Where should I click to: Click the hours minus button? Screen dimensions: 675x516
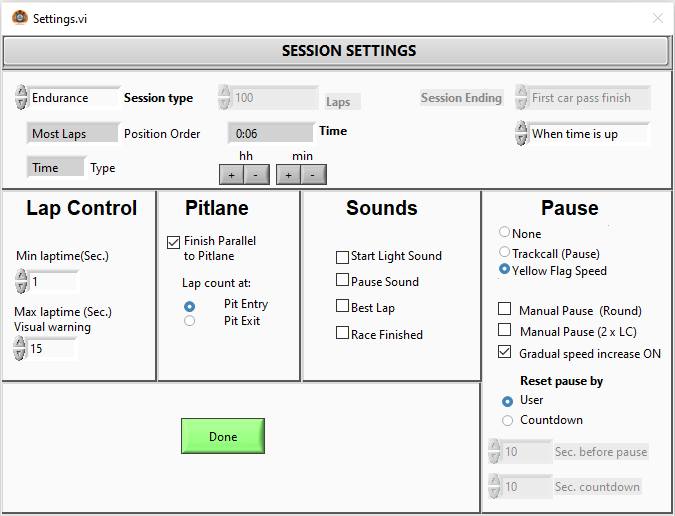pos(255,175)
